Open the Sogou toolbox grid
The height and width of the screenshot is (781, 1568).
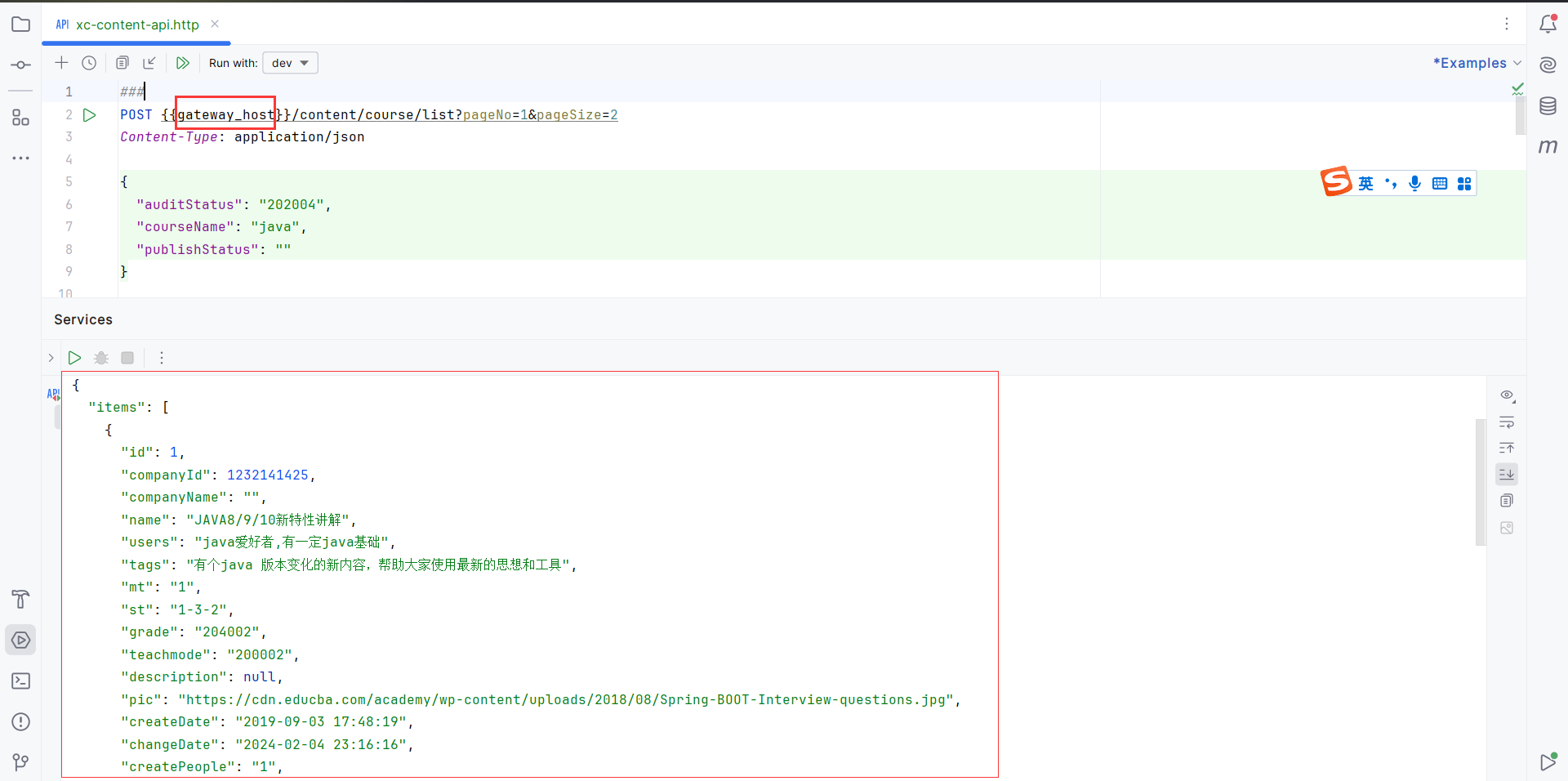1464,184
